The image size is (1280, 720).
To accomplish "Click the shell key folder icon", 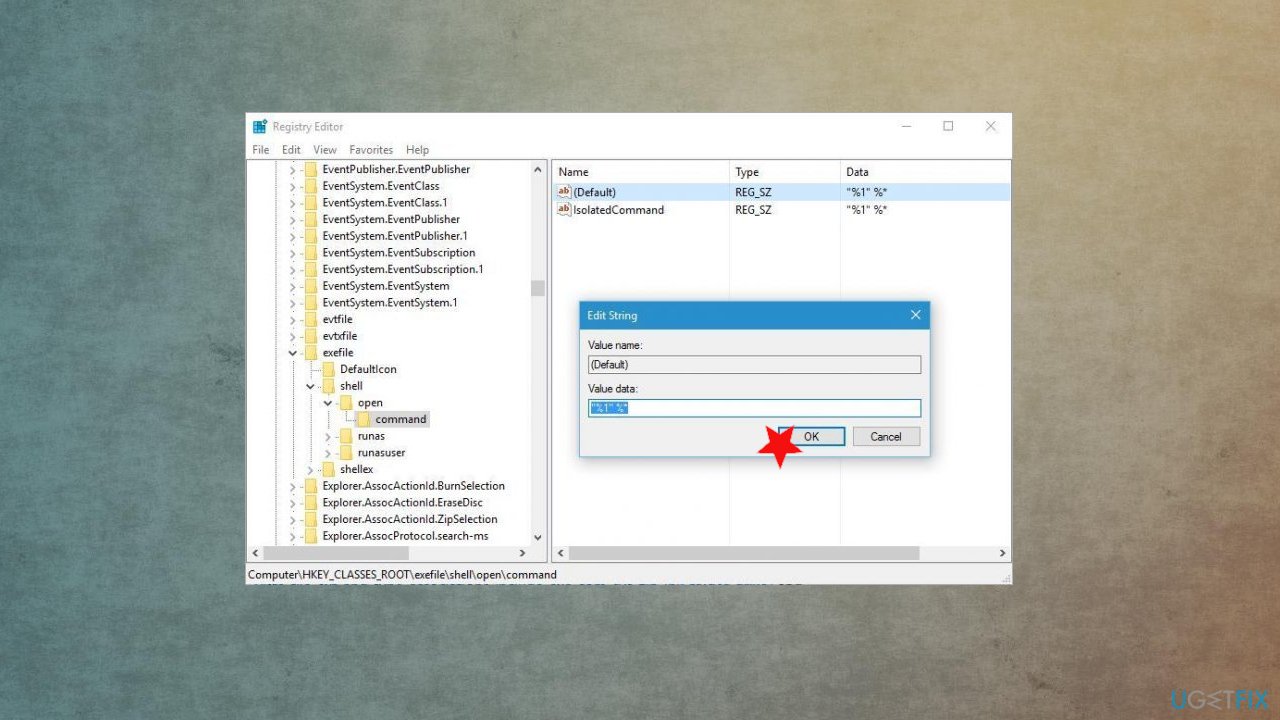I will (328, 385).
